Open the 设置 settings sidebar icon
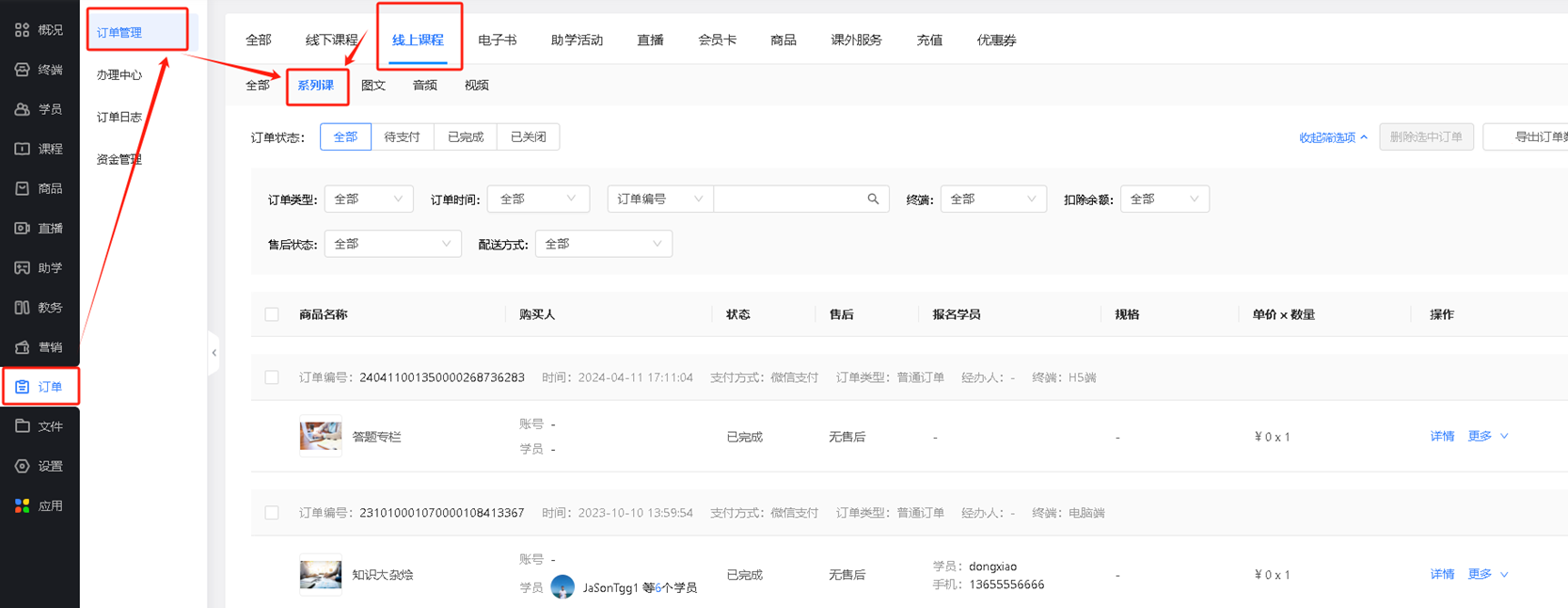 point(23,466)
